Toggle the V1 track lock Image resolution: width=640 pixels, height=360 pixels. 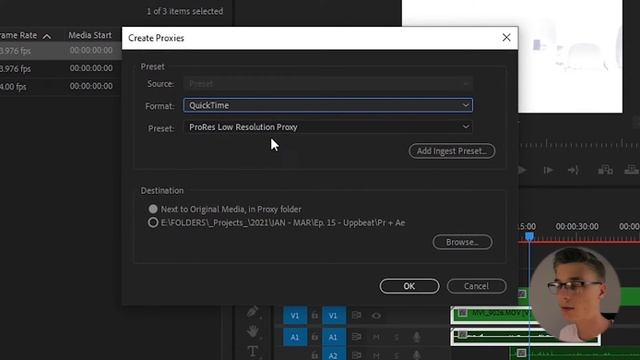point(315,316)
